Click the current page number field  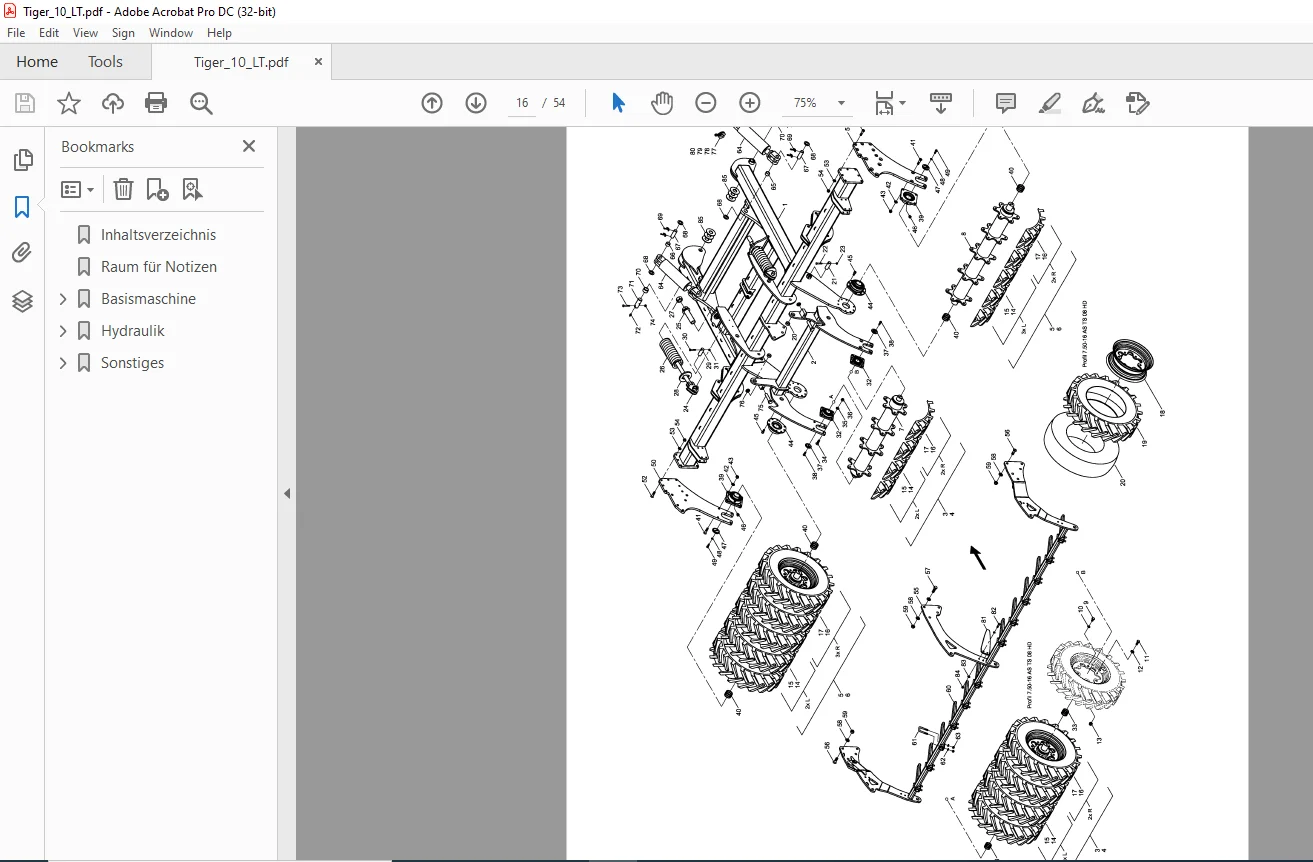[522, 103]
